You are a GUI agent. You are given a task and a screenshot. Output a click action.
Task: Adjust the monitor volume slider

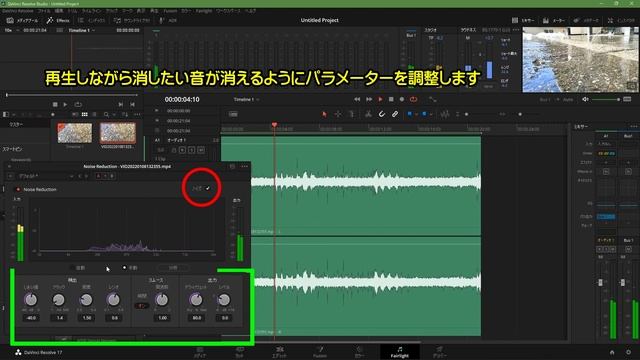click(x=606, y=99)
